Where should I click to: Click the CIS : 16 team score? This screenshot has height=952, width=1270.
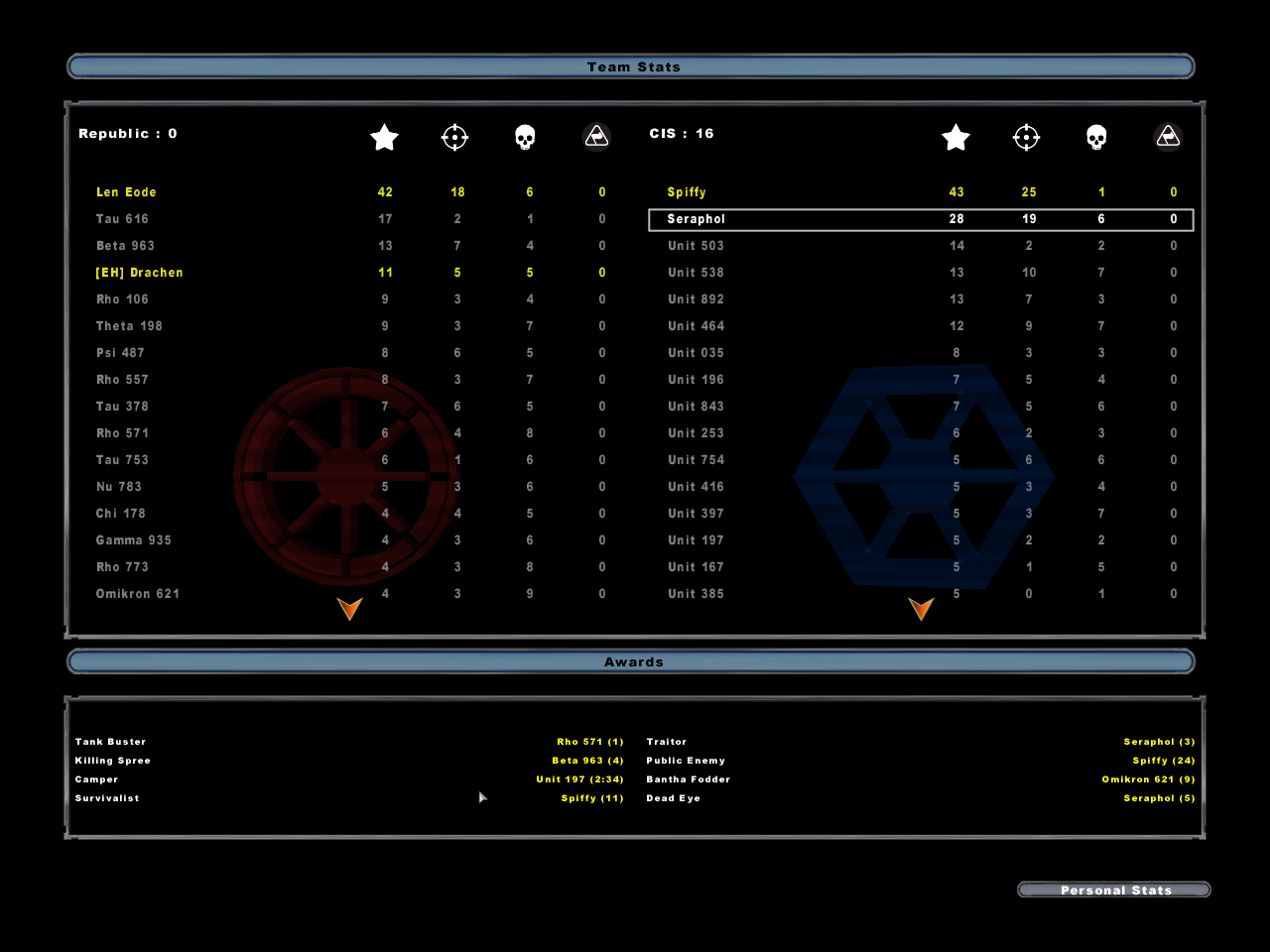pos(682,134)
